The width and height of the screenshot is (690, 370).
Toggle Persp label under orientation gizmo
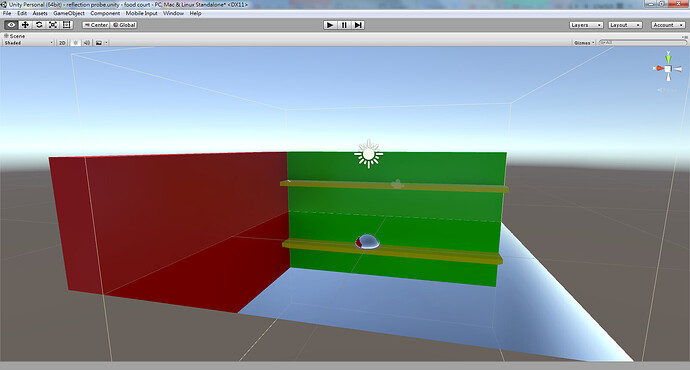(x=667, y=90)
